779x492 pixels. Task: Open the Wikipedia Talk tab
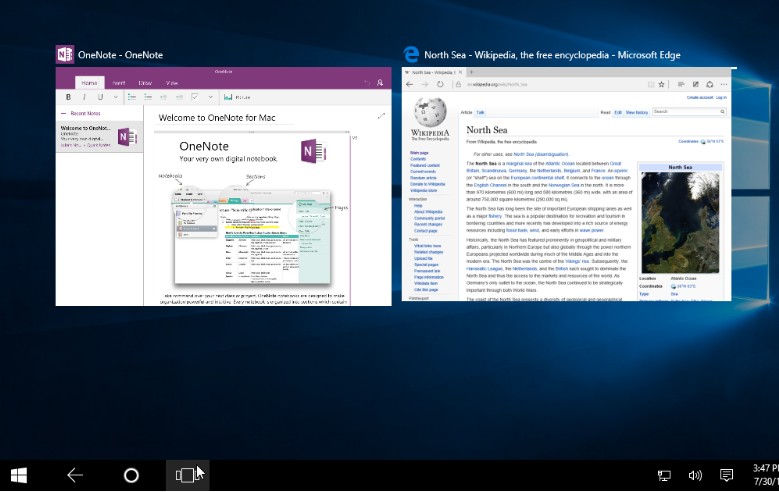click(x=480, y=112)
